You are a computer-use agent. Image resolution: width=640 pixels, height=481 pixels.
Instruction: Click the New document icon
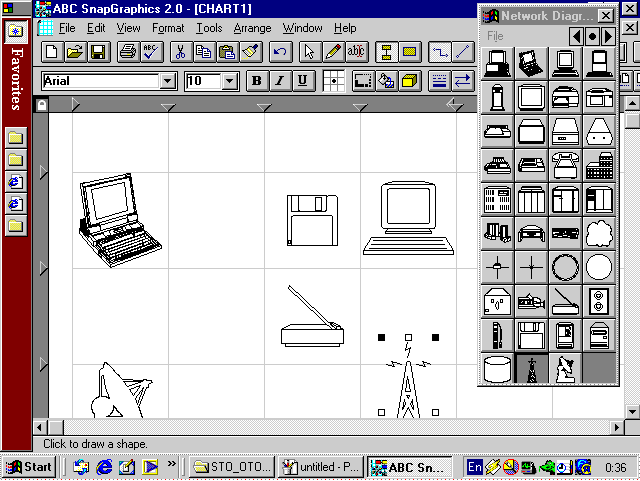coord(52,52)
